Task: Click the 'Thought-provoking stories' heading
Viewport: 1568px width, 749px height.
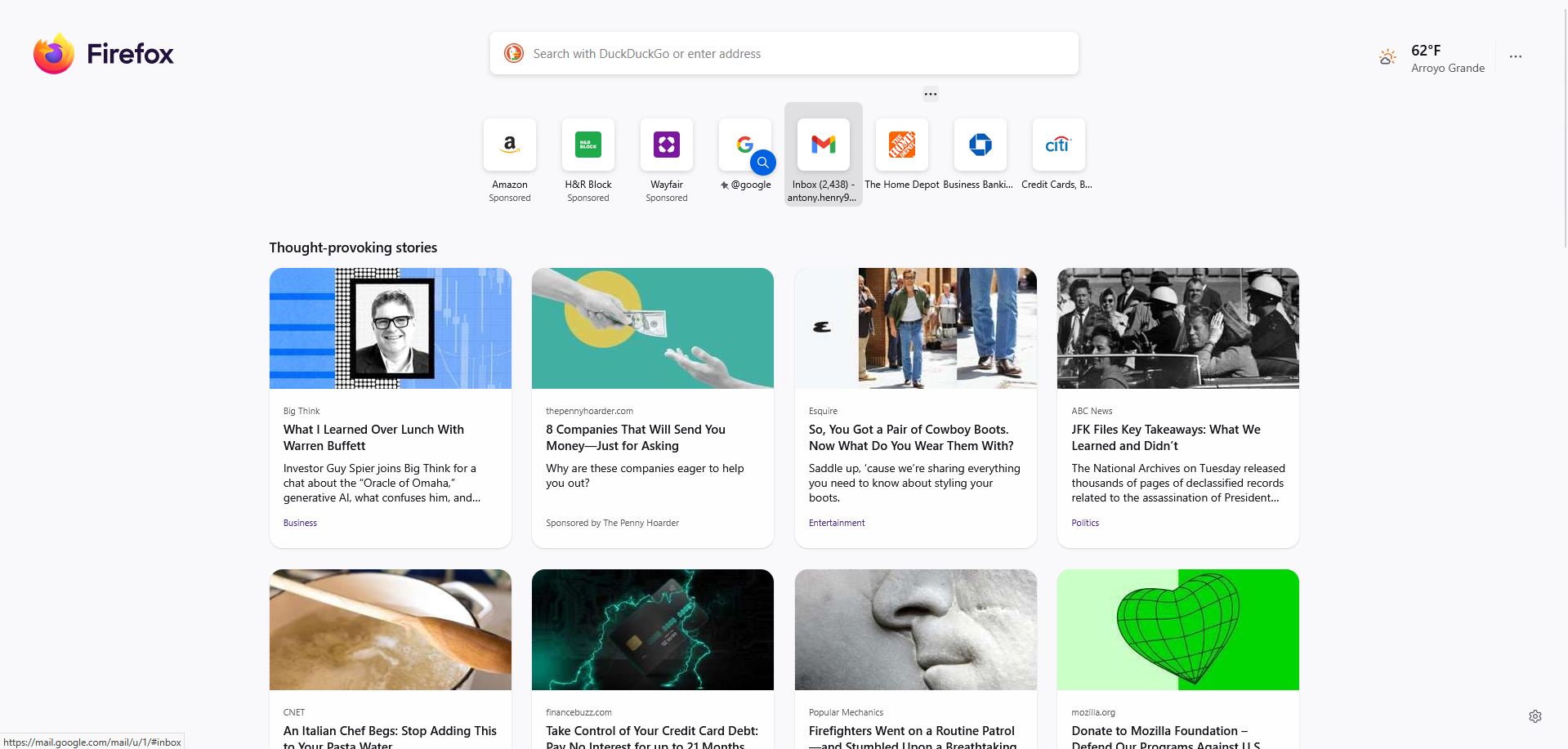Action: coord(353,247)
